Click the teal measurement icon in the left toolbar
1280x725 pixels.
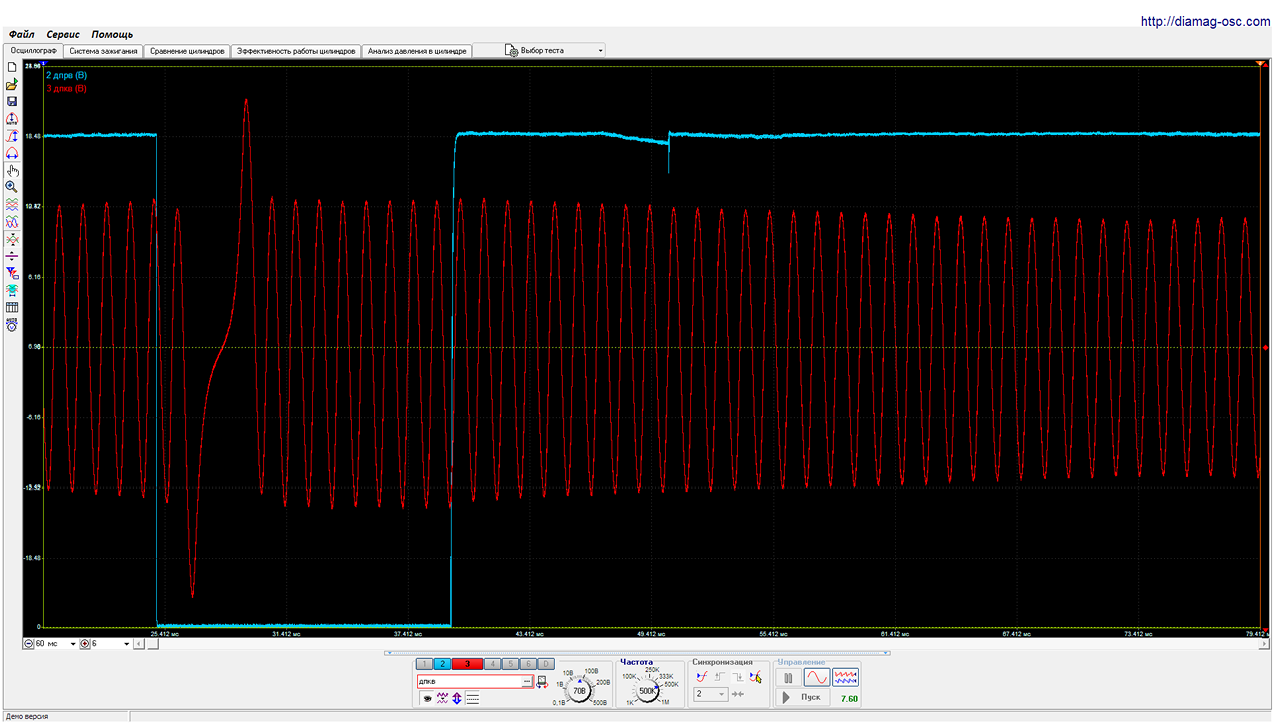[x=12, y=290]
